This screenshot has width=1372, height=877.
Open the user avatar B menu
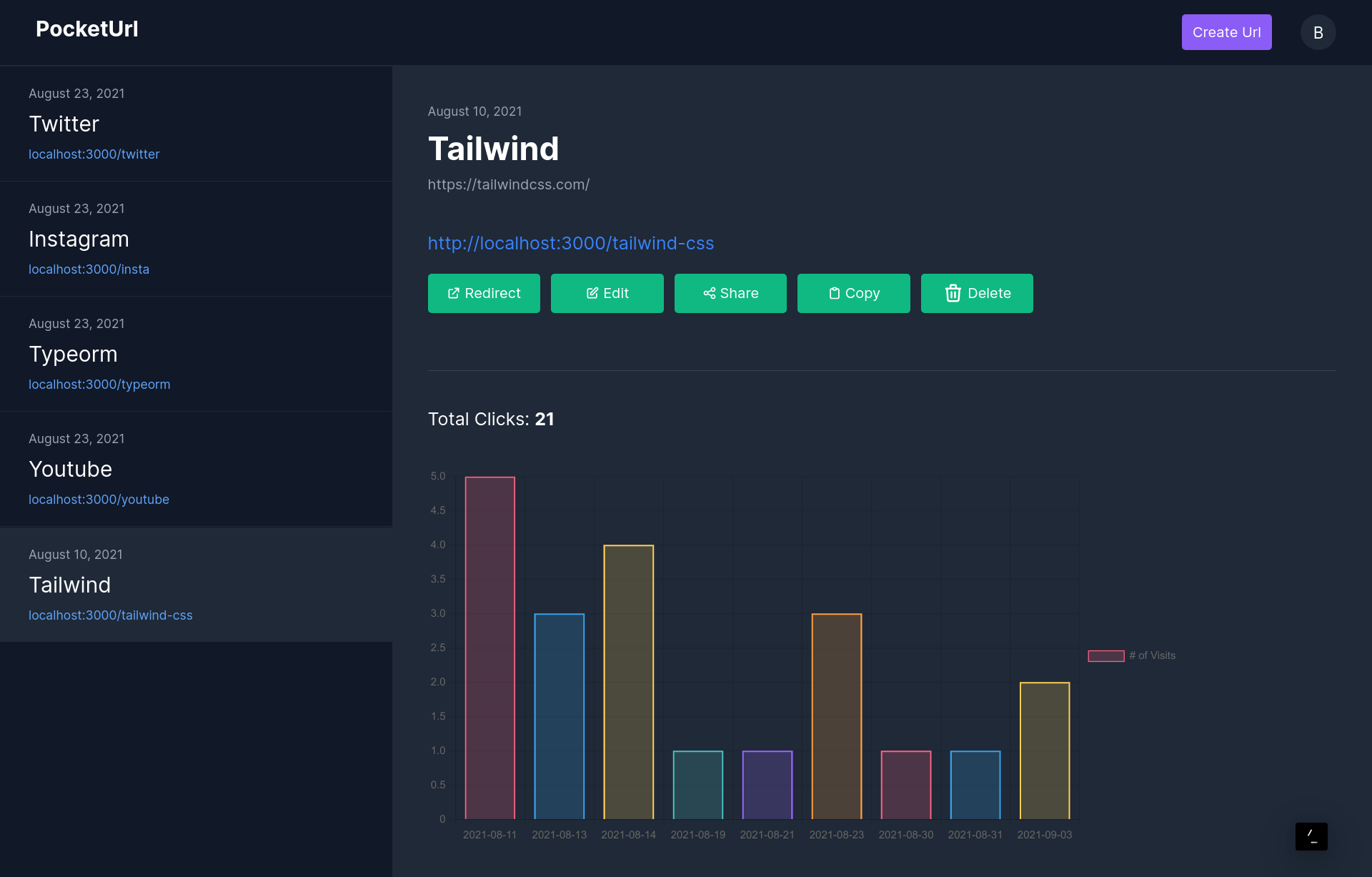click(x=1318, y=32)
